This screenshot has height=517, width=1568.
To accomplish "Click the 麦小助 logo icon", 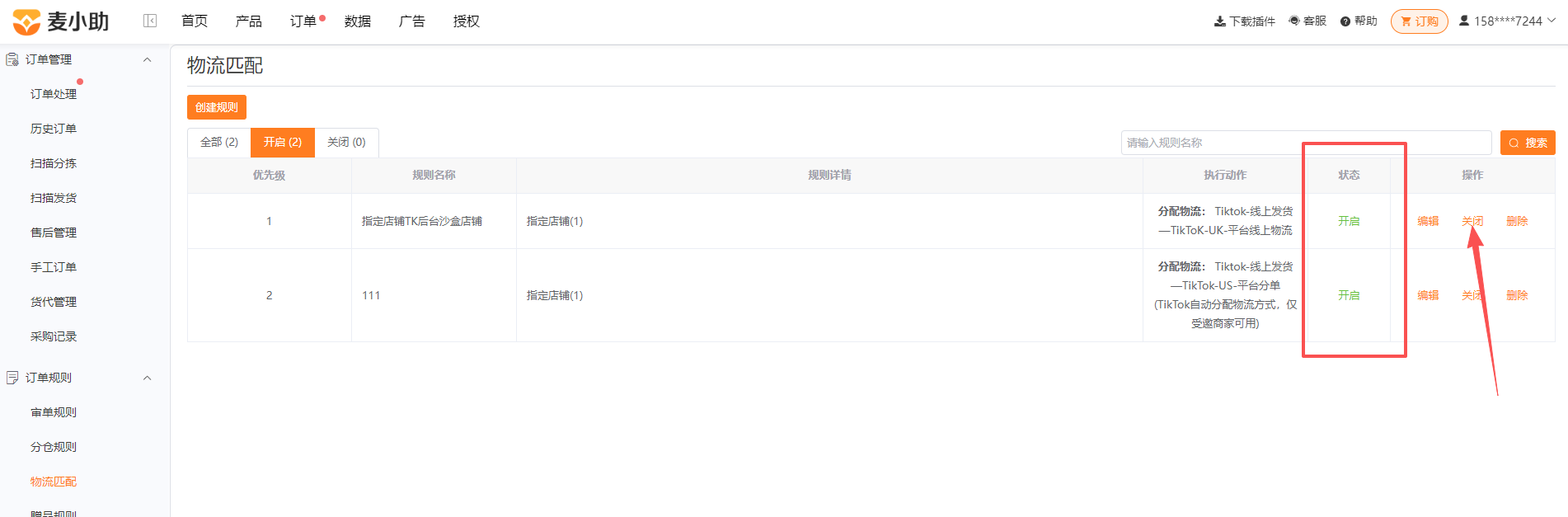I will click(26, 22).
